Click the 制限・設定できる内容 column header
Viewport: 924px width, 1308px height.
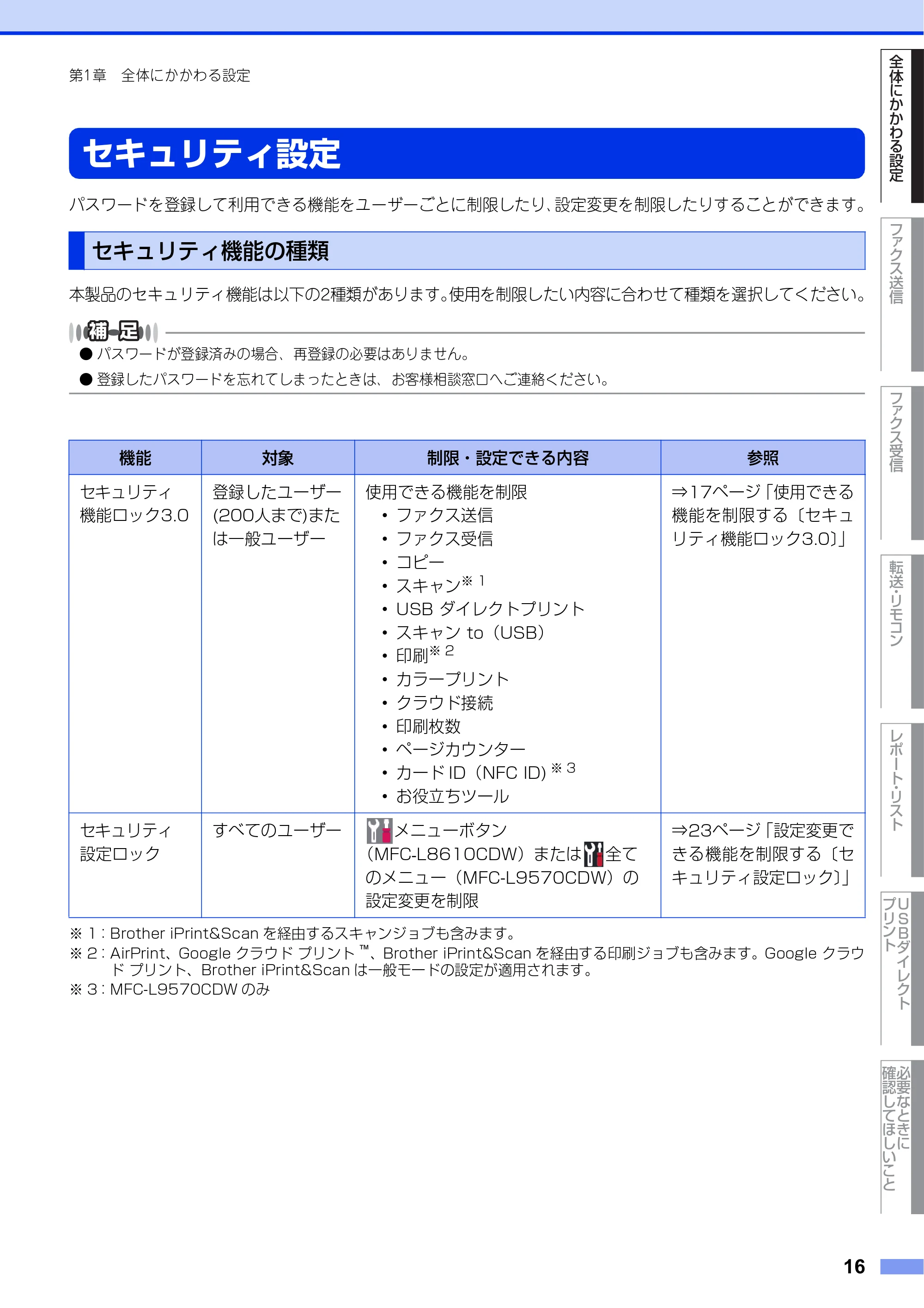[507, 458]
